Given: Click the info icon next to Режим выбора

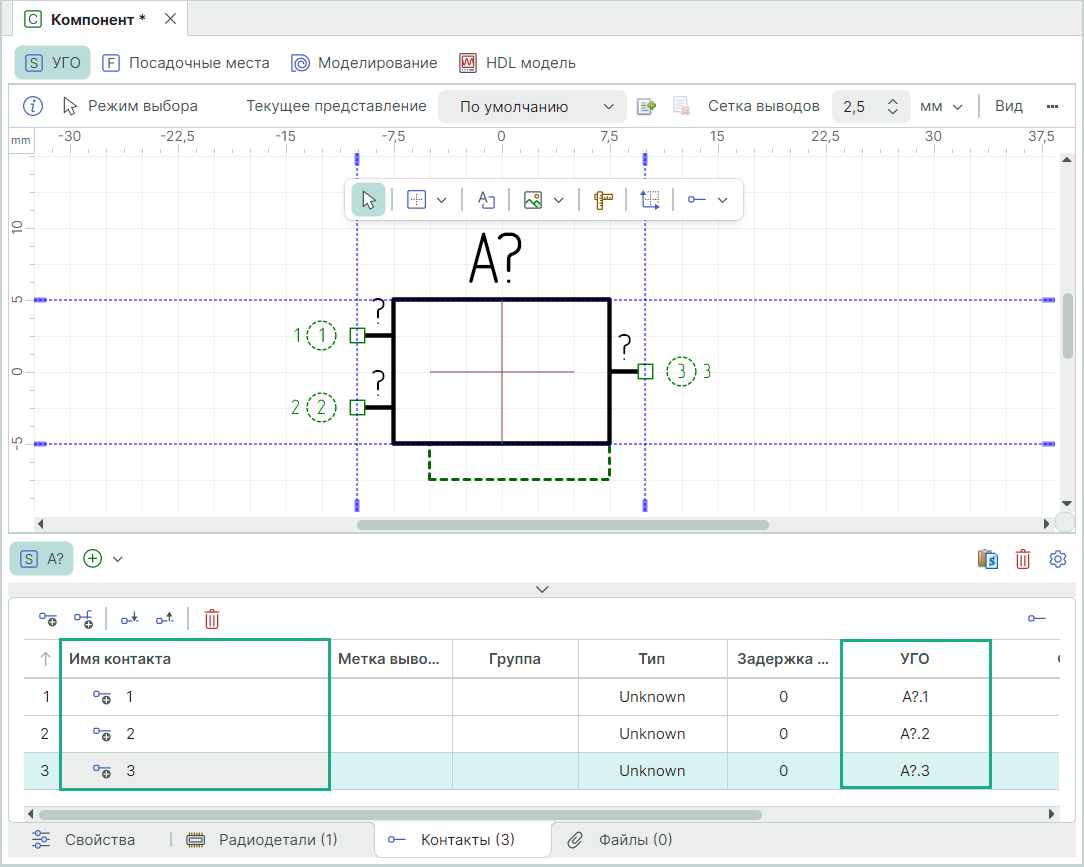Looking at the screenshot, I should pyautogui.click(x=33, y=106).
